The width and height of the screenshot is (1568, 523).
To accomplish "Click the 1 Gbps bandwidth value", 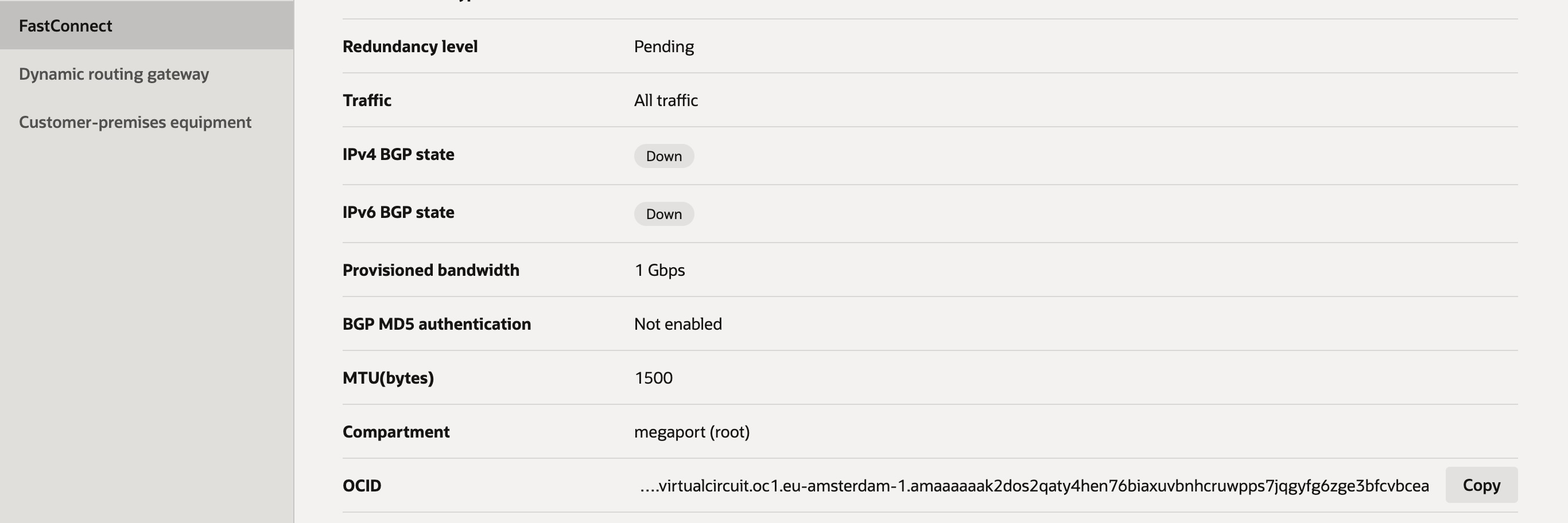I will pos(659,270).
